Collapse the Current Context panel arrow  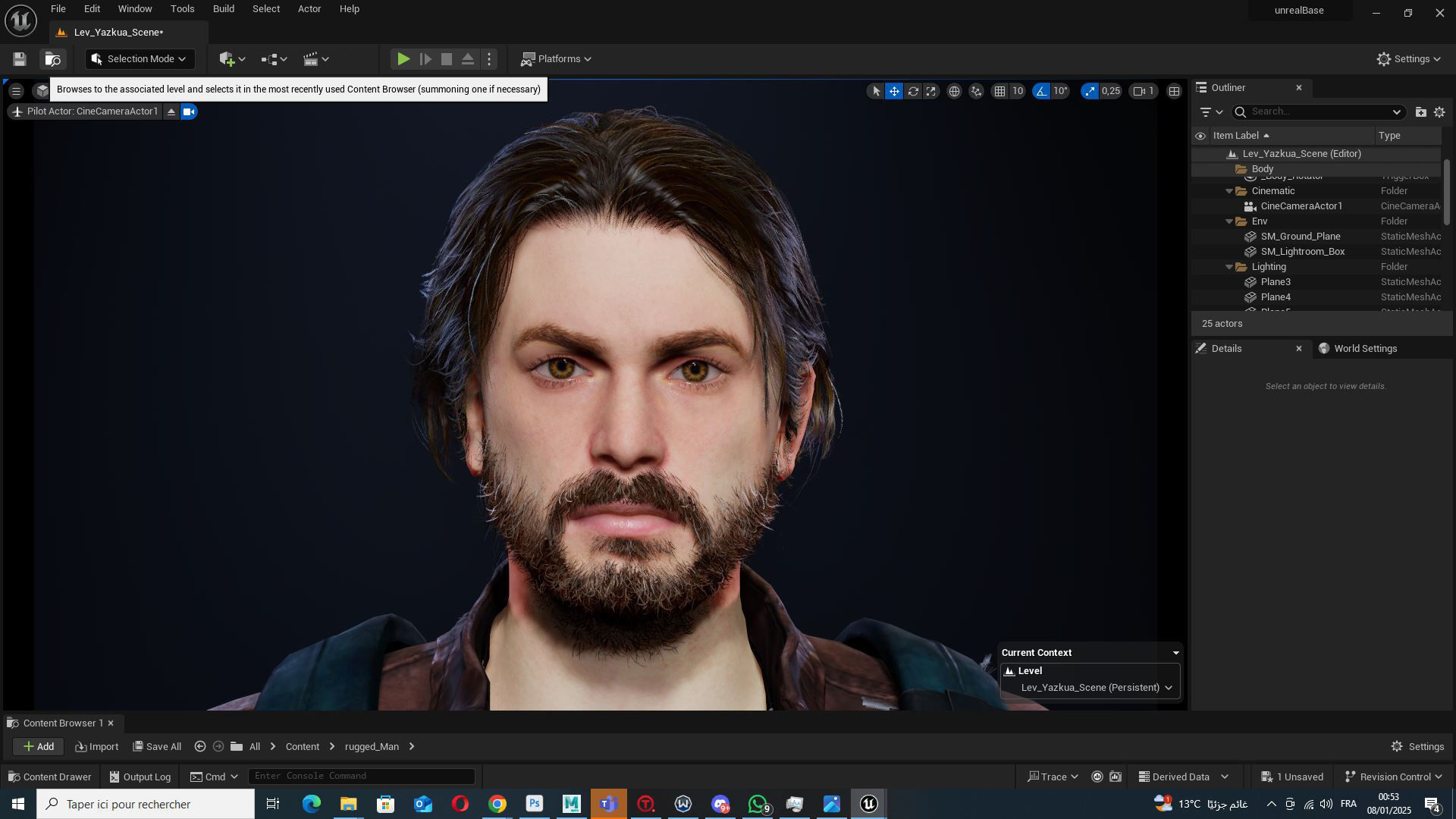[1176, 653]
